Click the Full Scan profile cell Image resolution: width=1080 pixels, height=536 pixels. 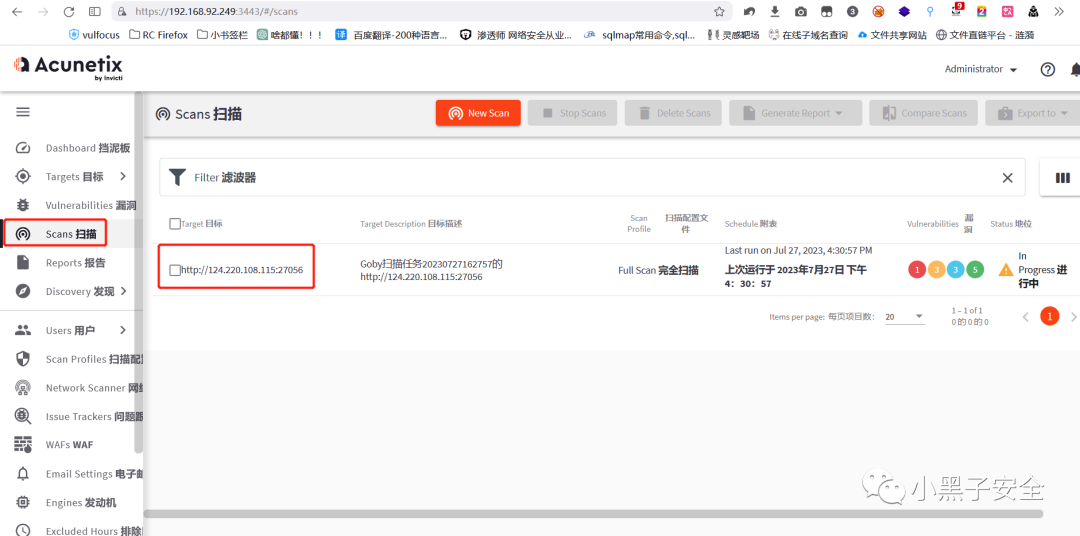pos(658,270)
